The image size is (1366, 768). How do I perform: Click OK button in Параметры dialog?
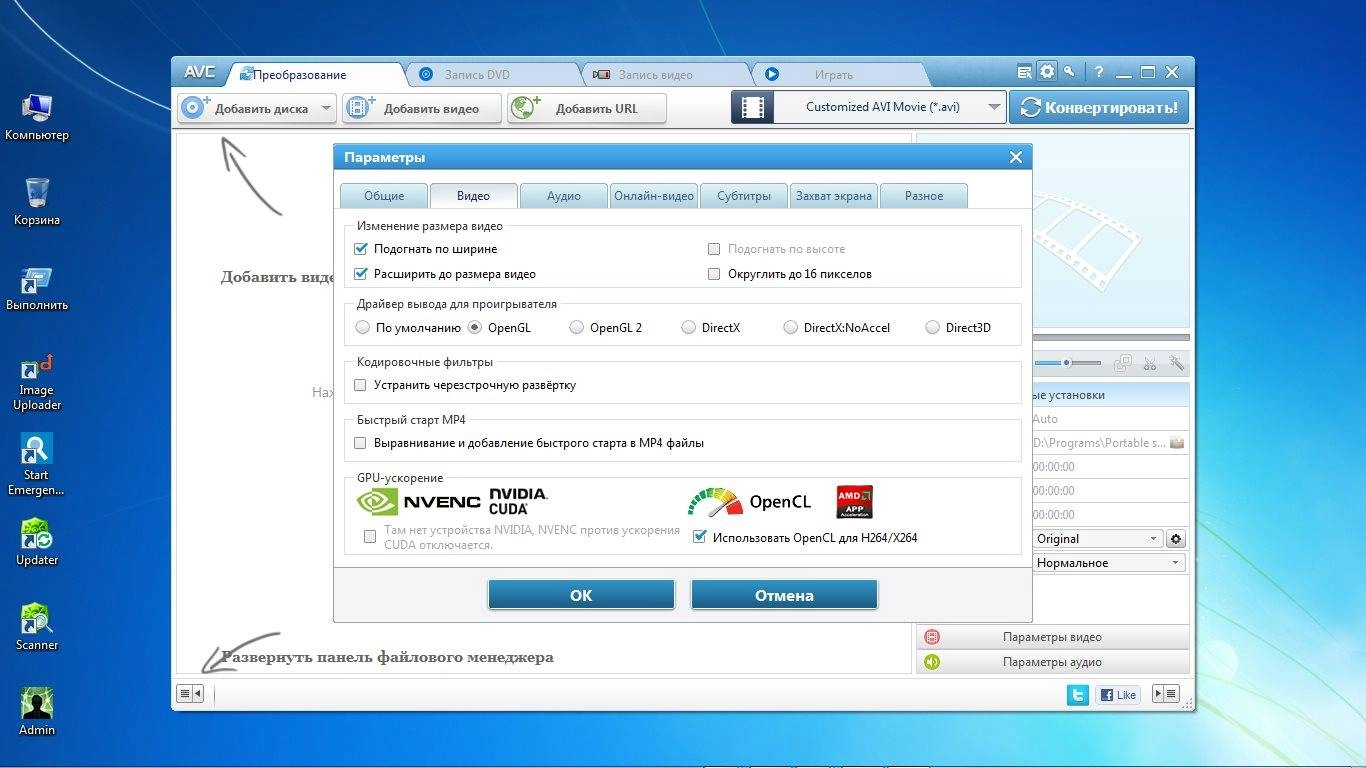[x=581, y=595]
